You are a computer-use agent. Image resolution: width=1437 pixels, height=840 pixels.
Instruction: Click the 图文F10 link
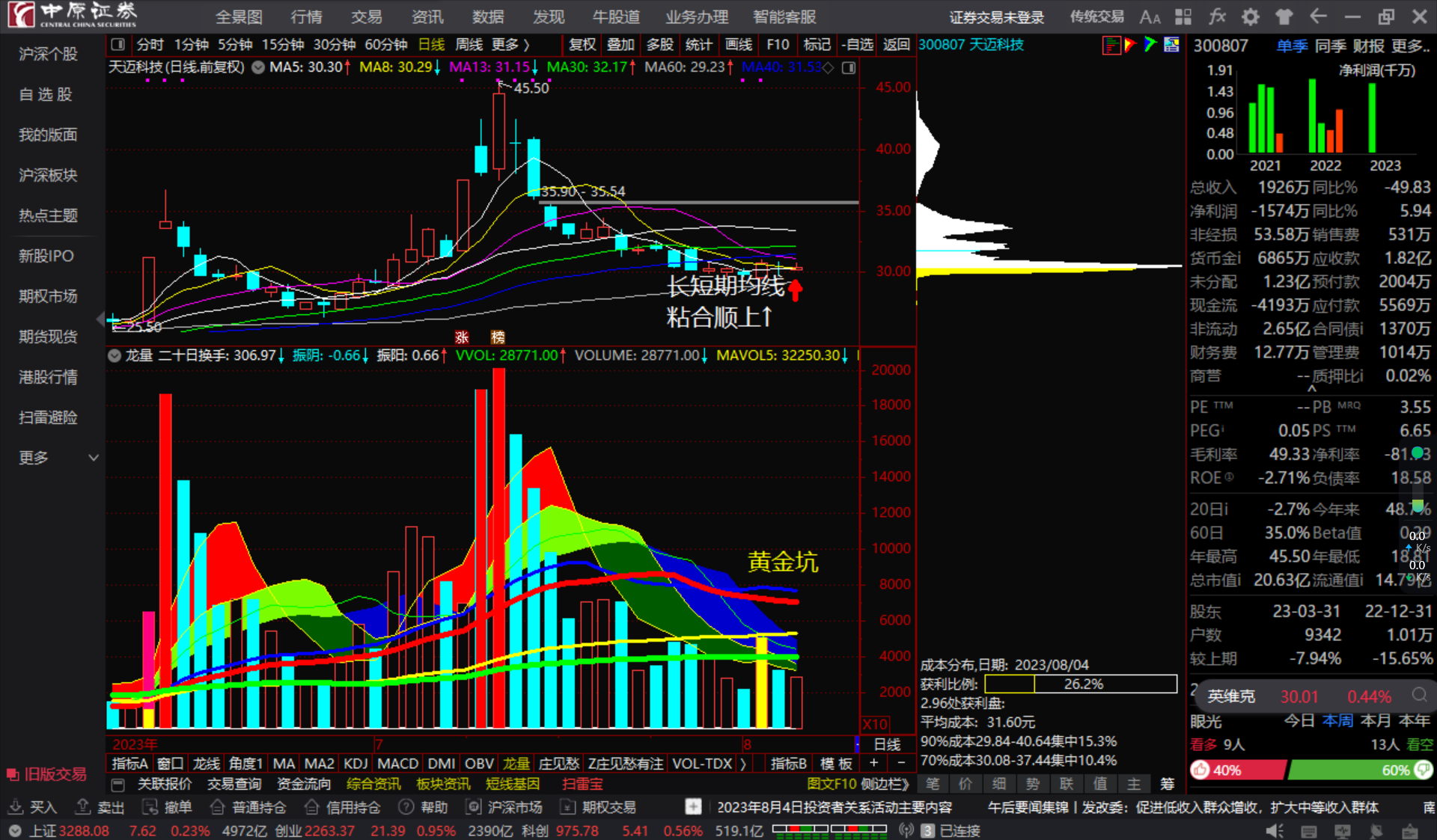[831, 784]
